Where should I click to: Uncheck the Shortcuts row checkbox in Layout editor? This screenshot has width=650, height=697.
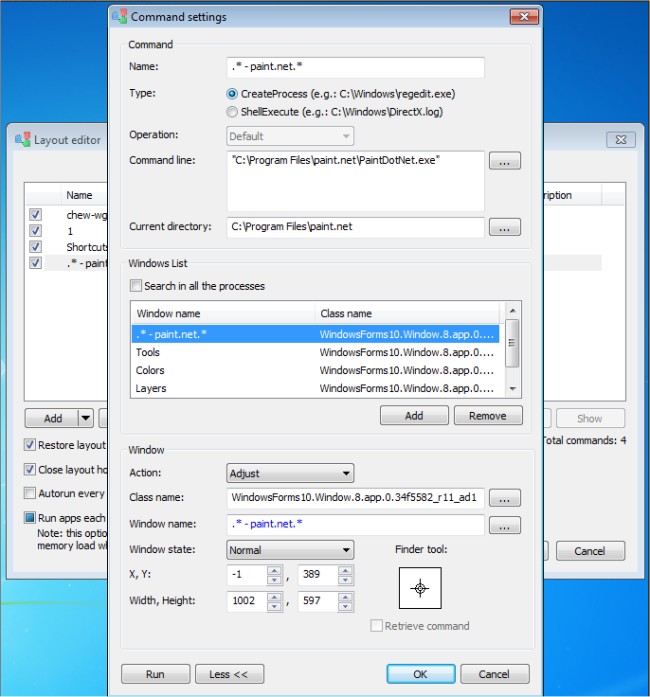[x=35, y=246]
